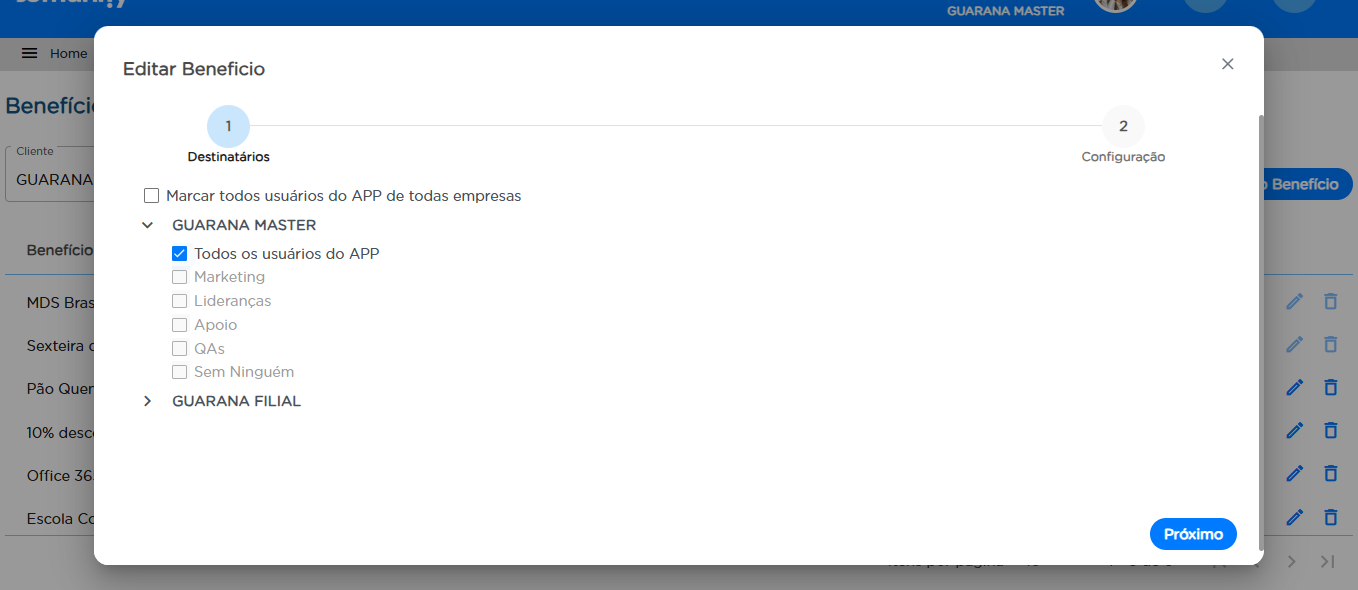The width and height of the screenshot is (1358, 590).
Task: Go to the last page of results
Action: coord(1327,562)
